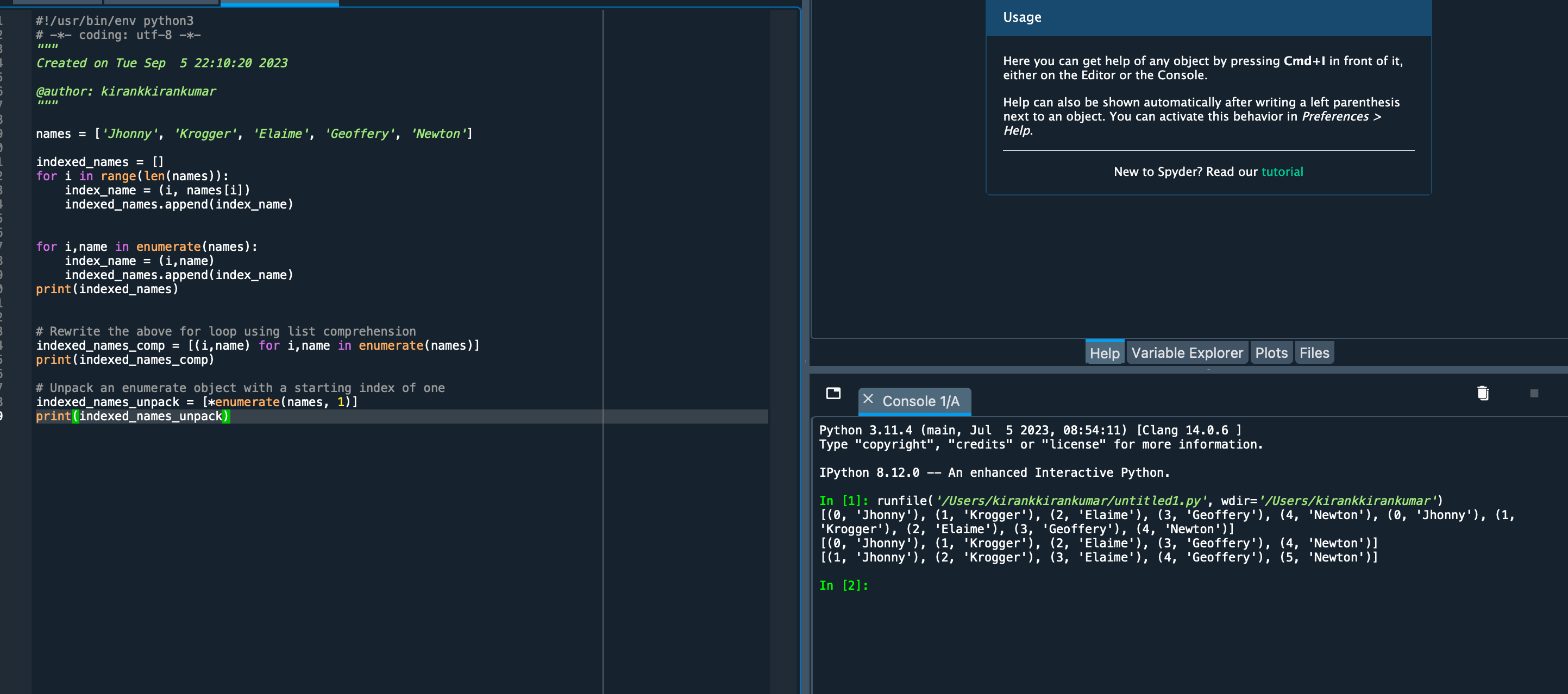Close the Console 1/A tab using its X
This screenshot has height=694, width=1568.
(868, 399)
